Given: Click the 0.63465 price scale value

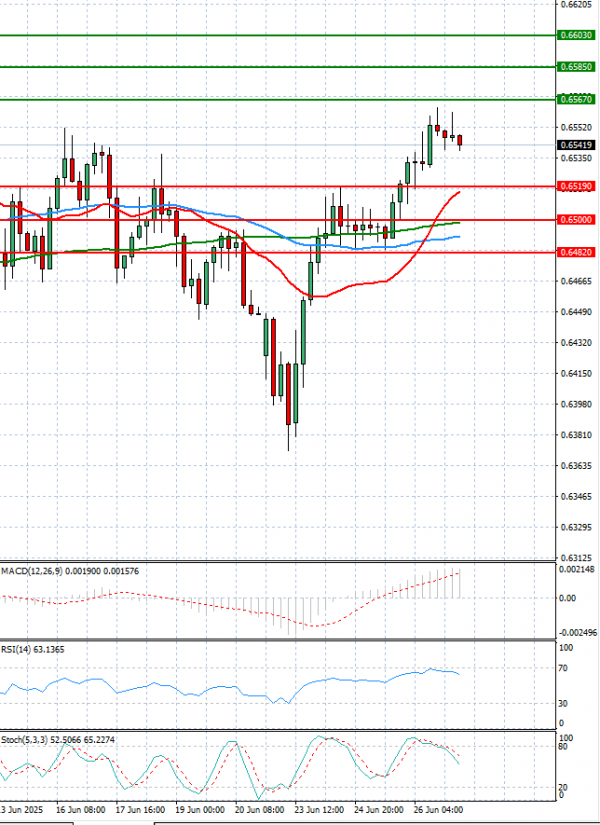Looking at the screenshot, I should (576, 497).
